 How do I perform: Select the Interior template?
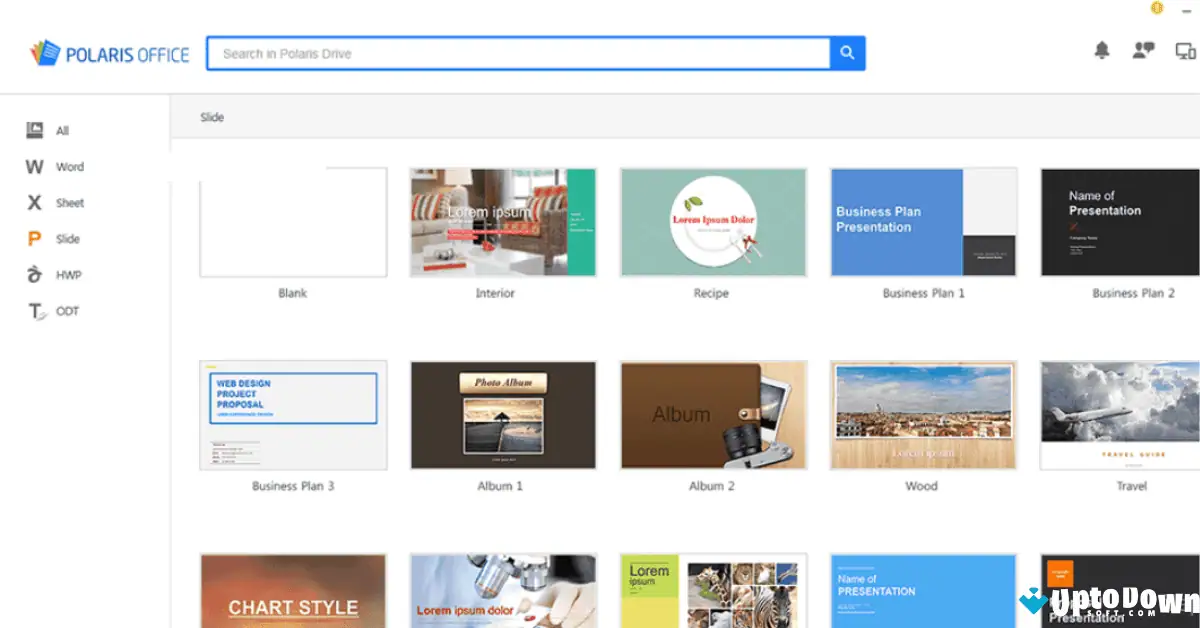pos(502,221)
